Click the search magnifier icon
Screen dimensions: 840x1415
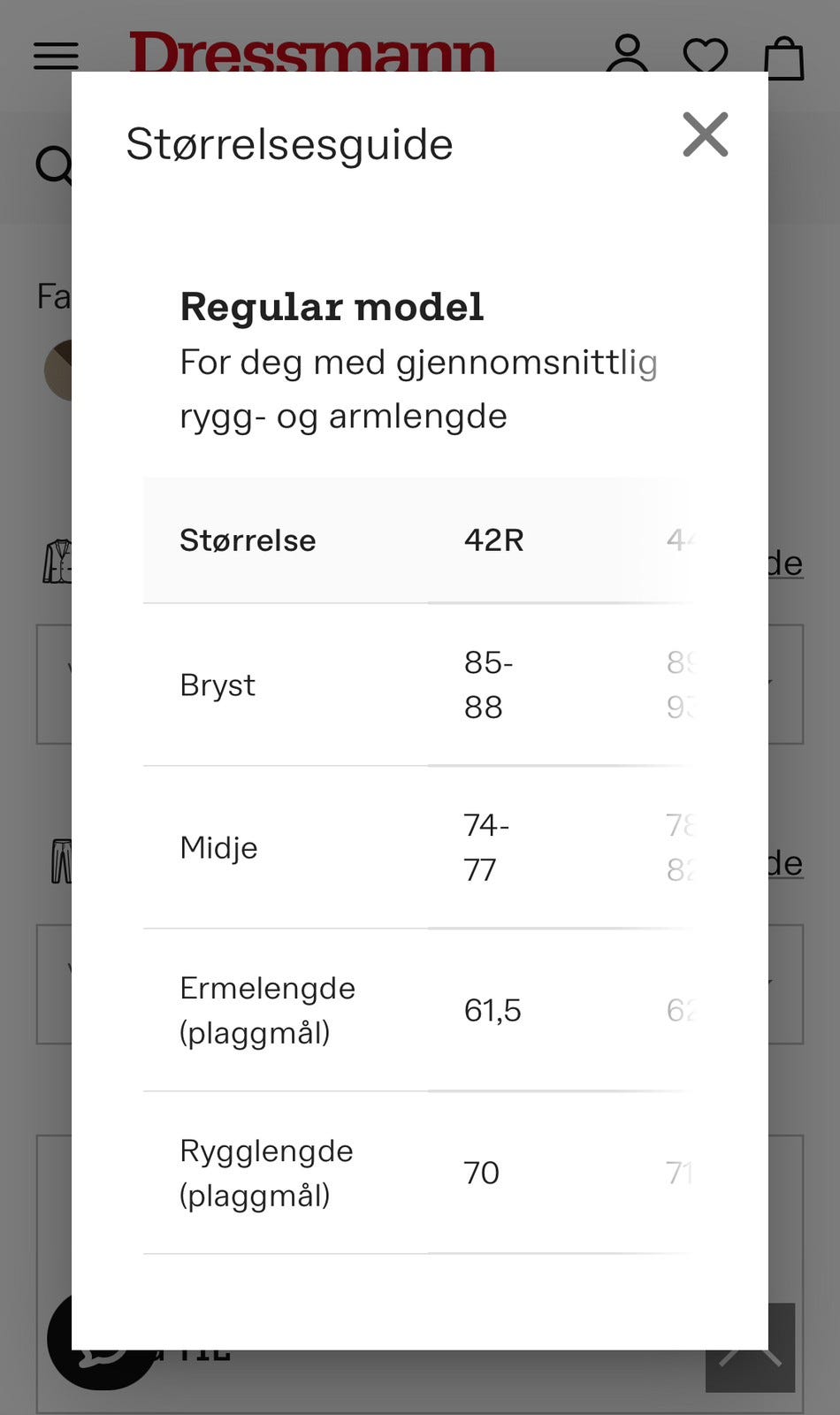coord(53,165)
